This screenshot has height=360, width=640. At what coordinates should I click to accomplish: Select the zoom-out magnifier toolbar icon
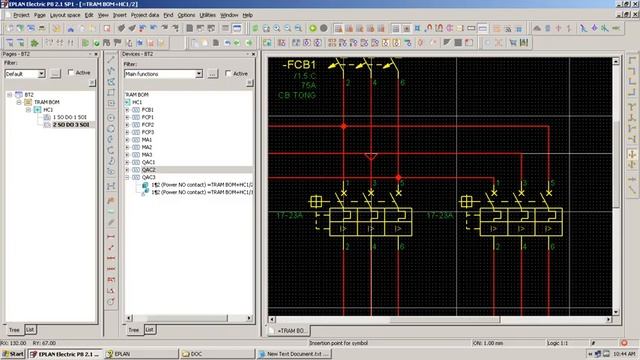[288, 28]
